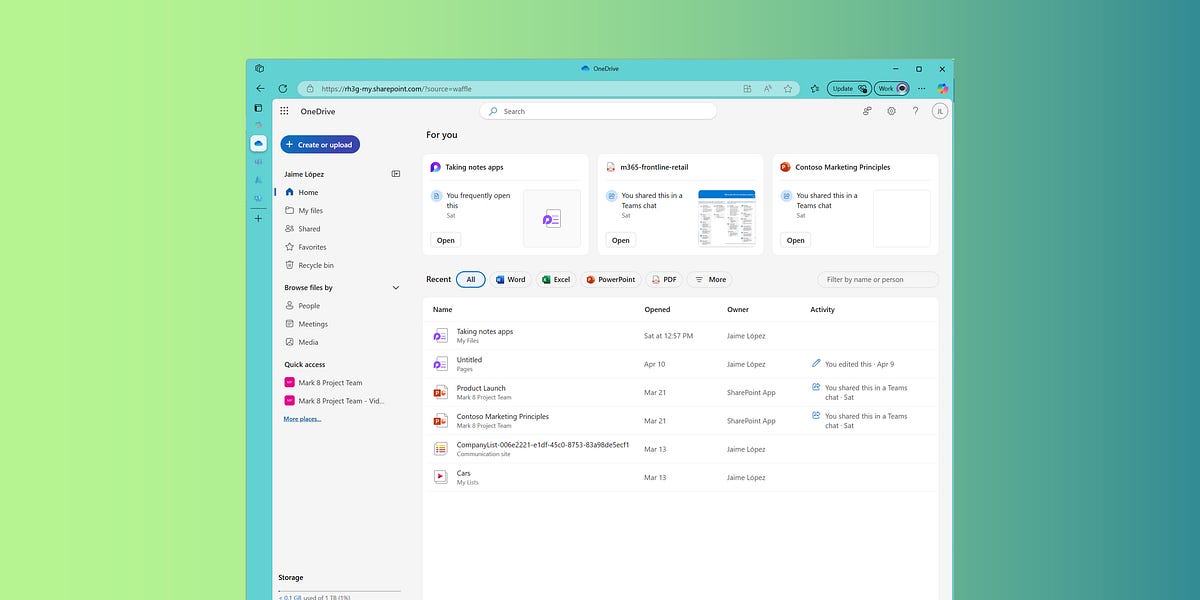Screen dimensions: 1200x600
Task: Click the browser address bar URL
Action: (397, 88)
